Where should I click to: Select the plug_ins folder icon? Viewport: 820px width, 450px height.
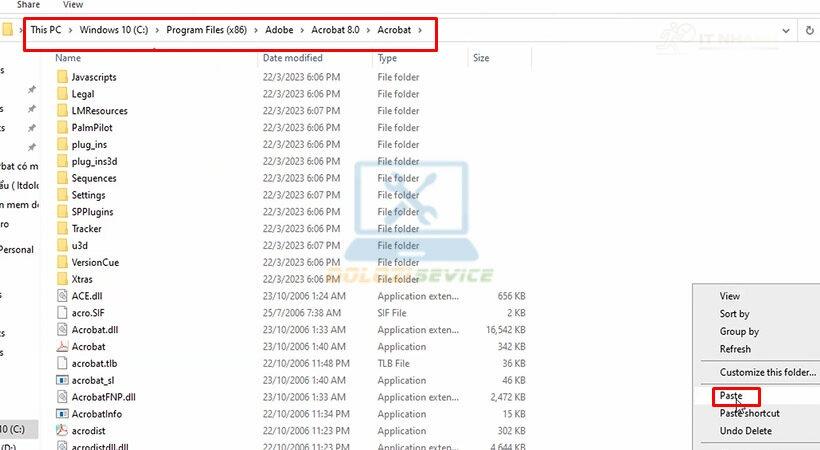coord(62,144)
